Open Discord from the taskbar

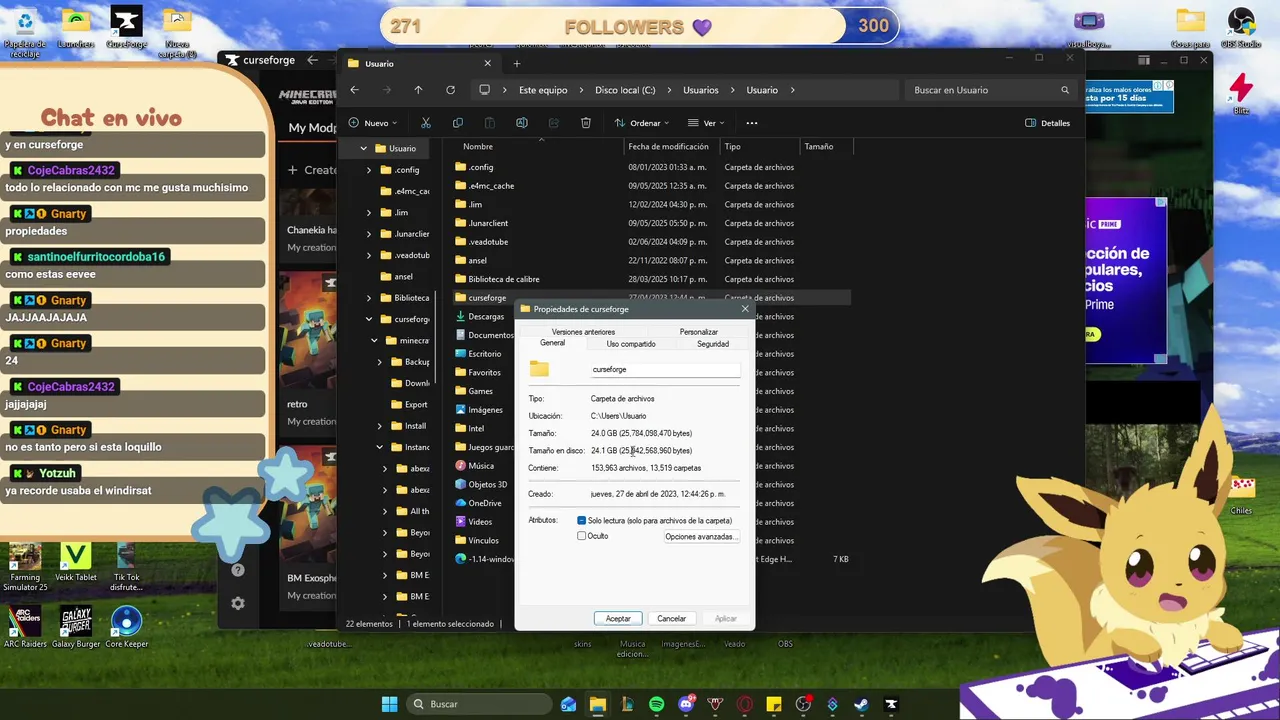pyautogui.click(x=686, y=704)
